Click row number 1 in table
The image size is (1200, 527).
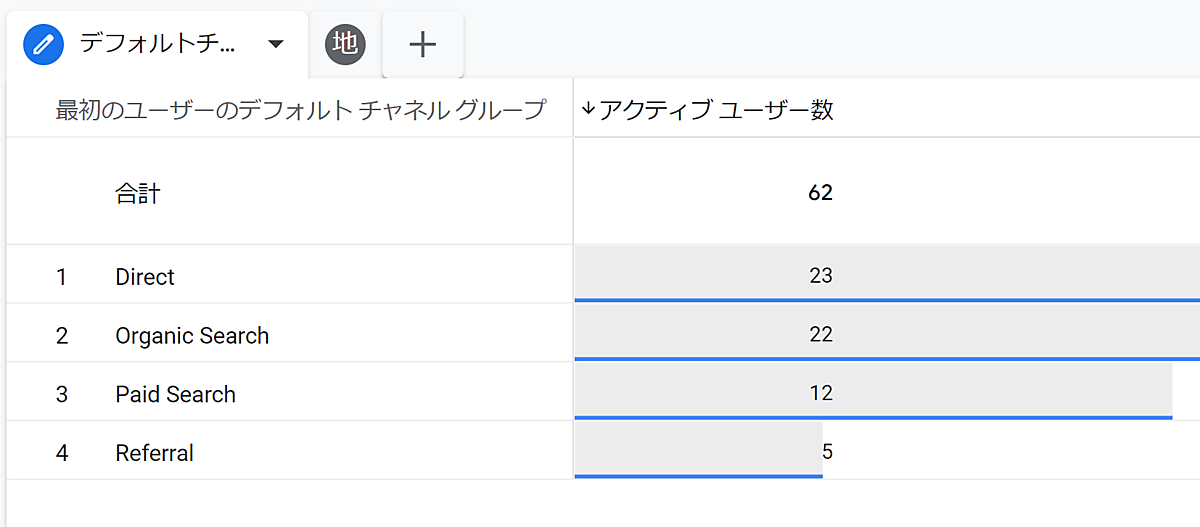tap(62, 276)
